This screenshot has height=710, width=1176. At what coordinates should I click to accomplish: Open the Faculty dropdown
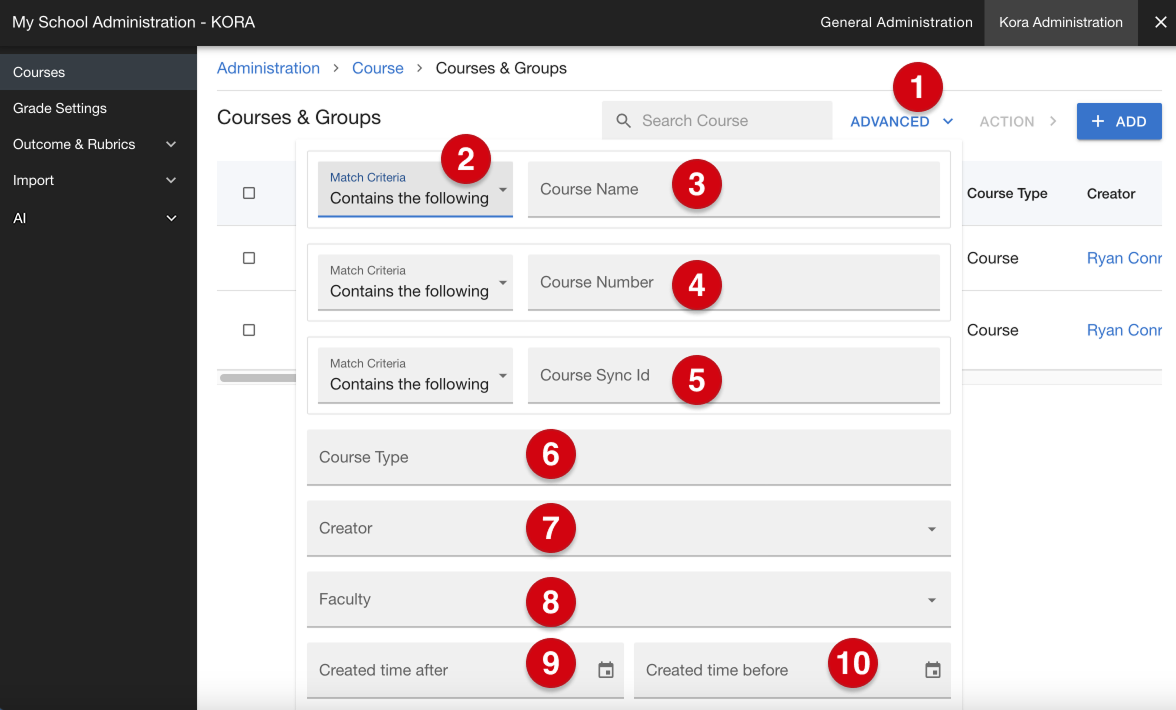[628, 600]
